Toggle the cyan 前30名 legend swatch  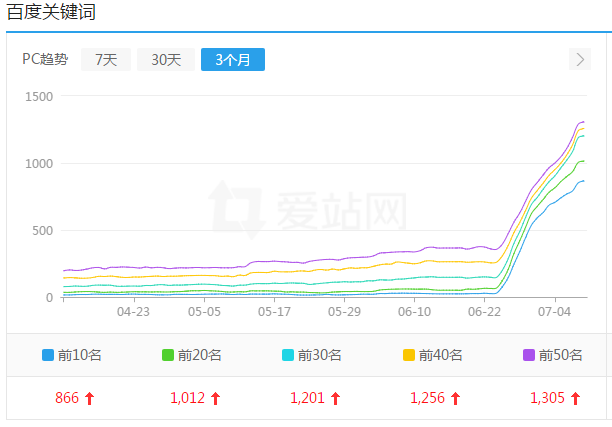point(288,355)
